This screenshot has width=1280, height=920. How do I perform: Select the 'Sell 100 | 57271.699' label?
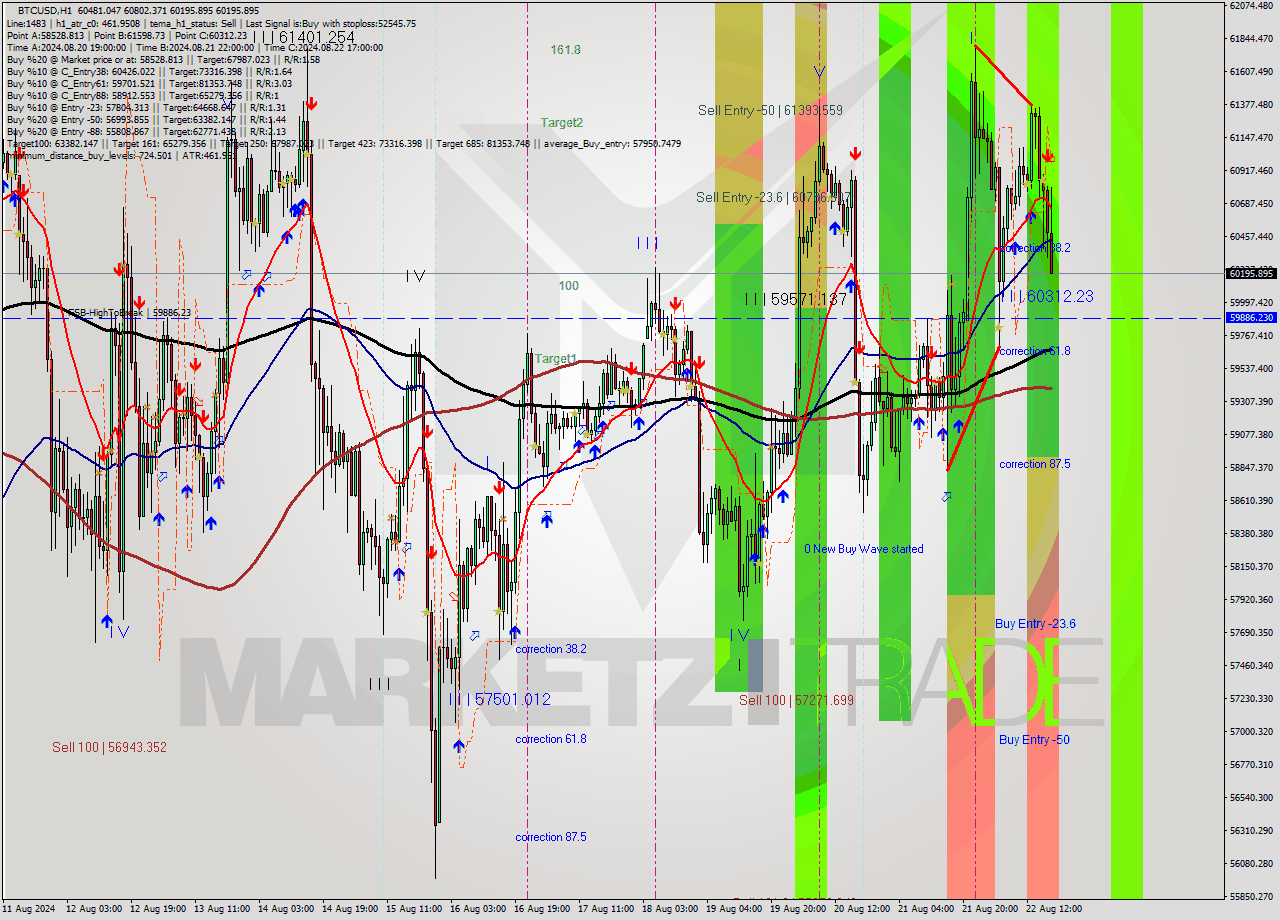tap(796, 700)
